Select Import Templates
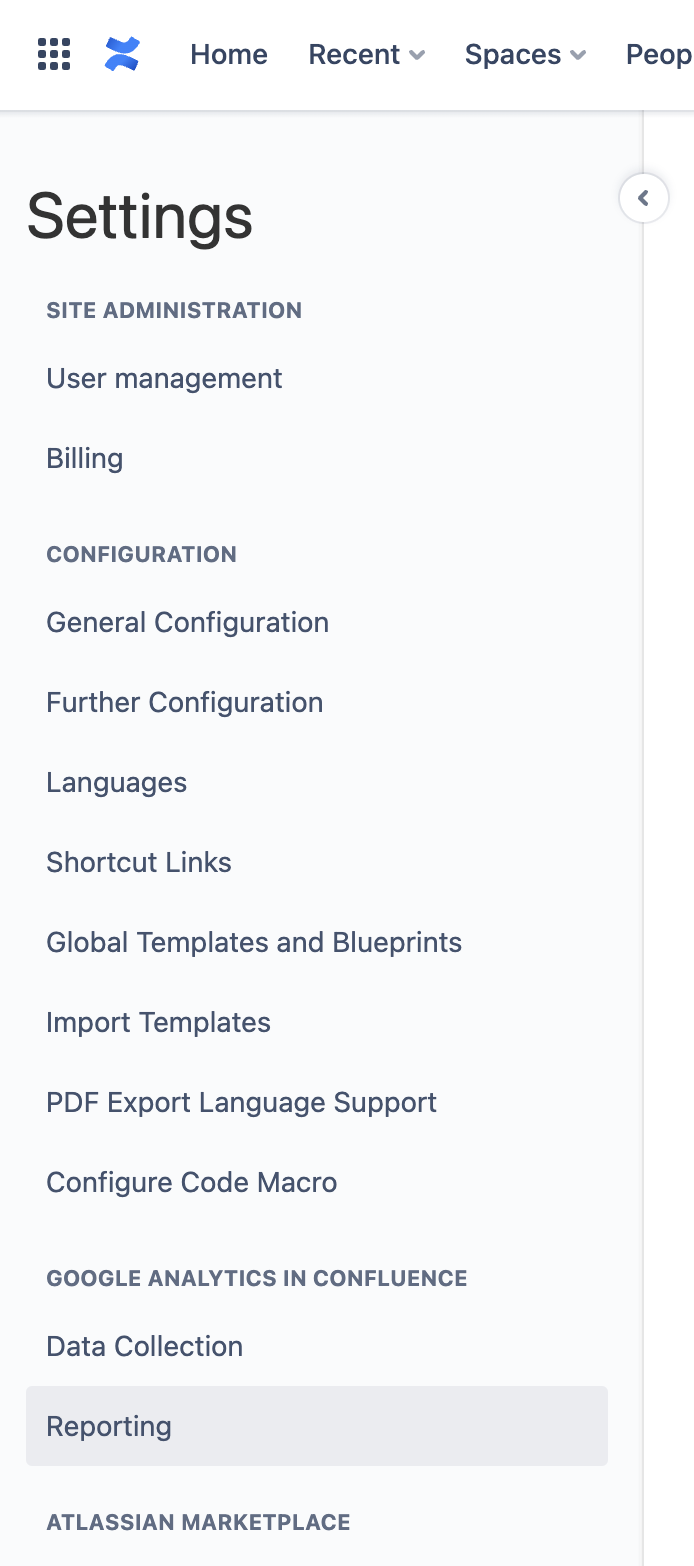 pos(158,1022)
